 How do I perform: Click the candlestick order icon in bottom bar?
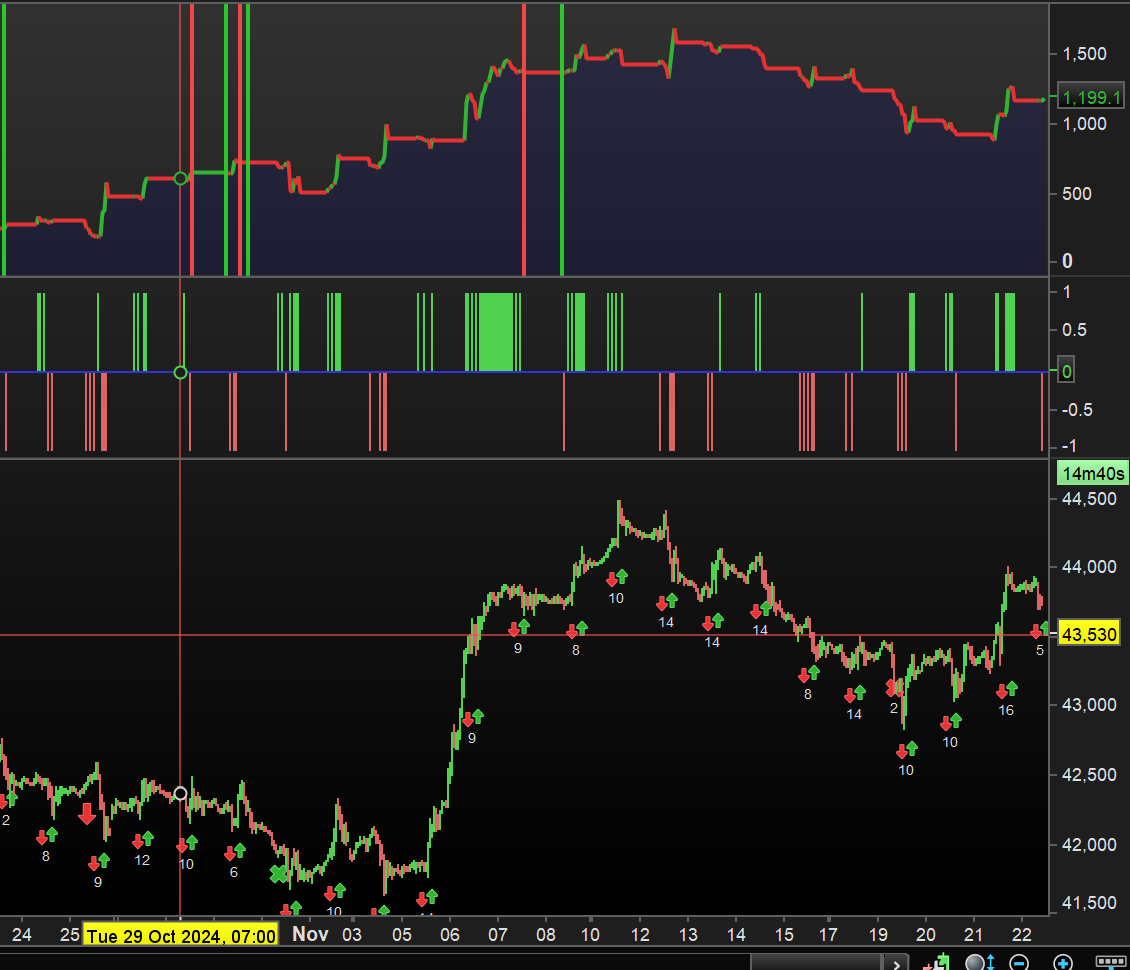pos(937,962)
